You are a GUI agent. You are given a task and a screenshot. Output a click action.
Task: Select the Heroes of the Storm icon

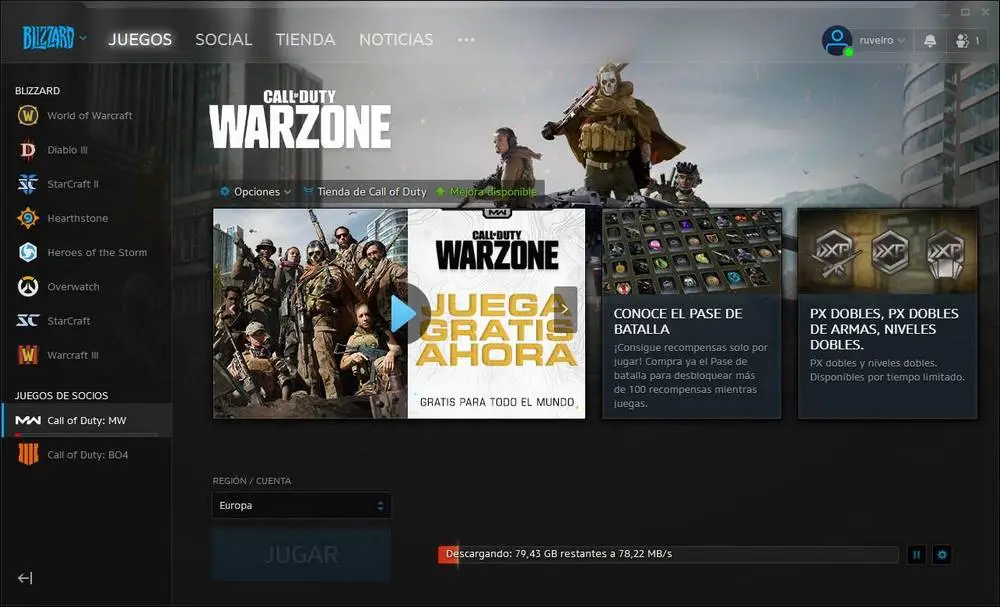click(x=27, y=252)
